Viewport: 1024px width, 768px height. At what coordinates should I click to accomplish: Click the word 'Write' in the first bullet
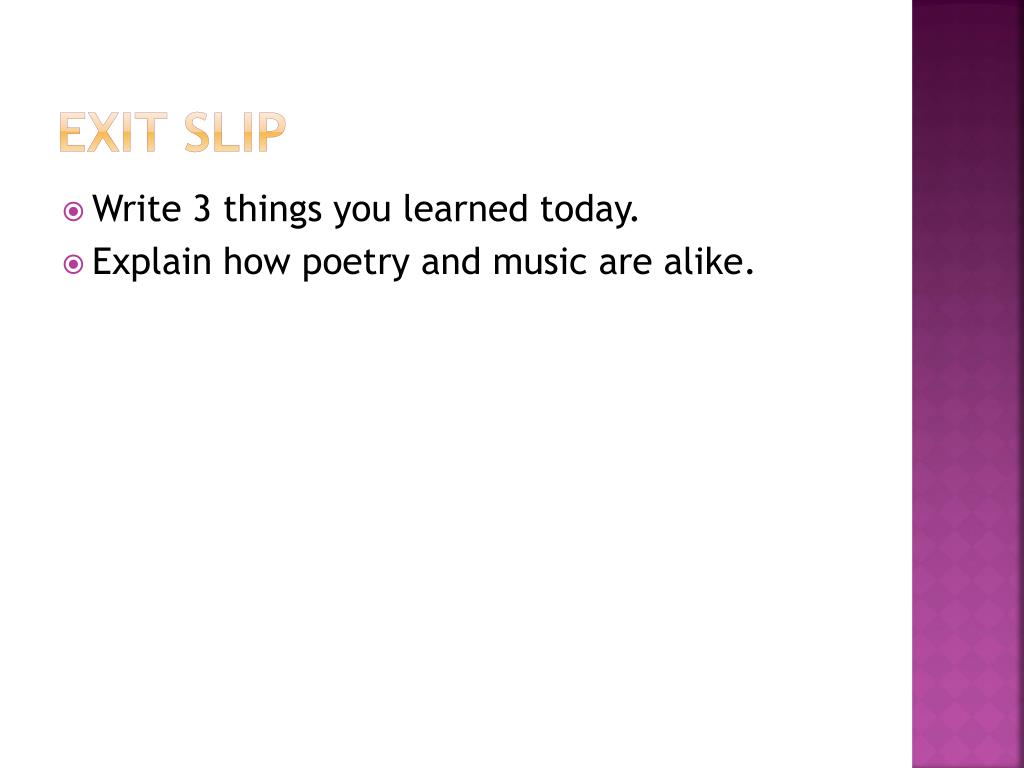coord(136,210)
